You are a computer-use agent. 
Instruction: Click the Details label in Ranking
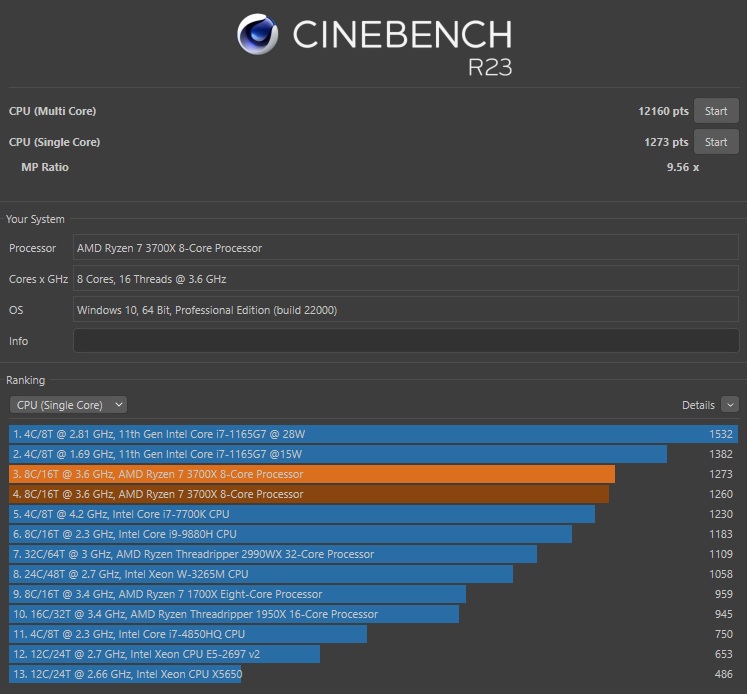click(698, 405)
